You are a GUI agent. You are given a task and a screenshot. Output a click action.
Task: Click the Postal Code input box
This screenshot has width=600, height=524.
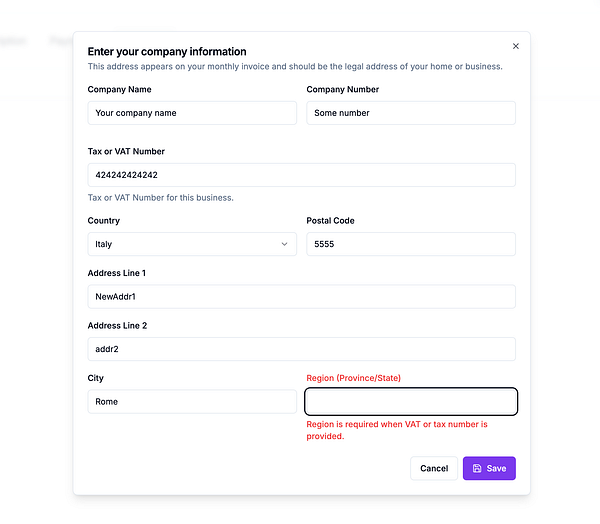pos(410,244)
